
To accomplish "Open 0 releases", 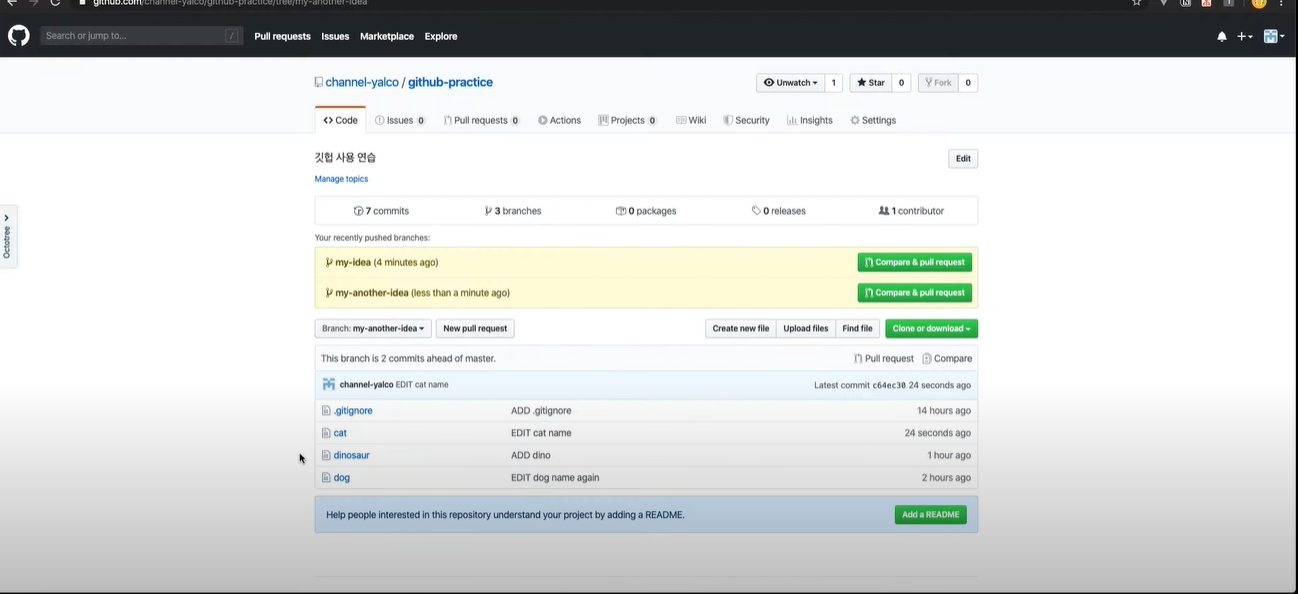I will pyautogui.click(x=779, y=211).
